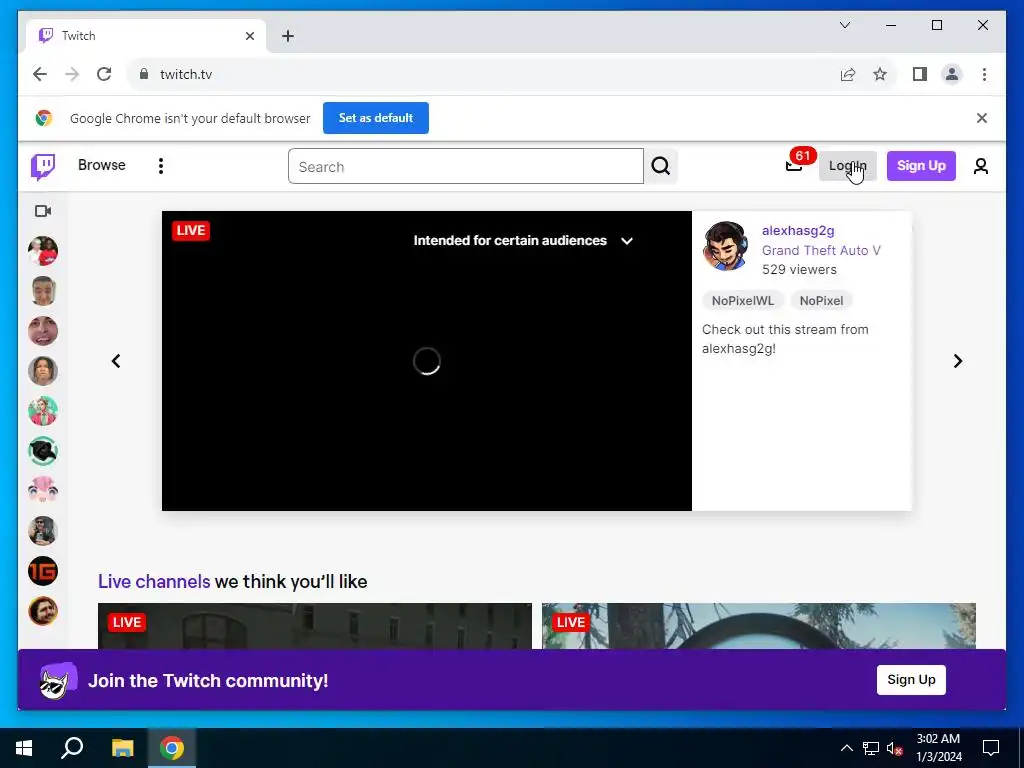Screen dimensions: 1024x768
Task: Select the Twitch tab
Action: tap(146, 36)
